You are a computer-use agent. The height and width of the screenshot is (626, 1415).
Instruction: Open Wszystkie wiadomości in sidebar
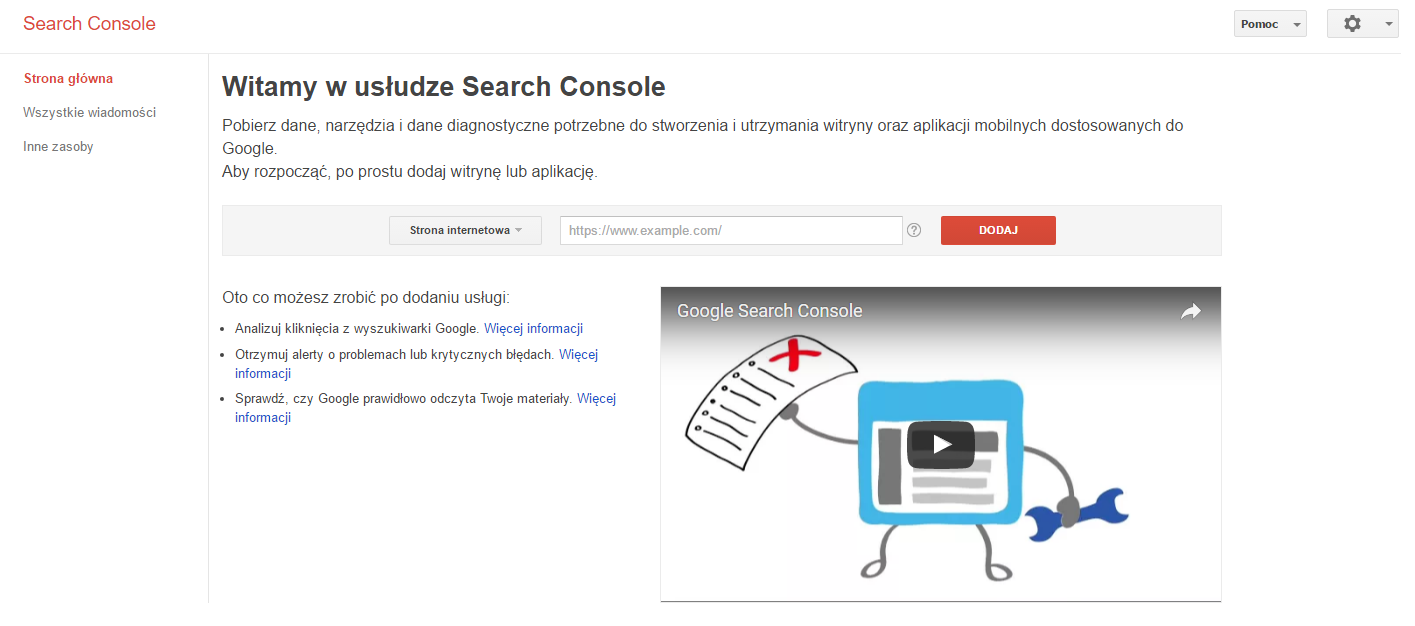pos(89,112)
